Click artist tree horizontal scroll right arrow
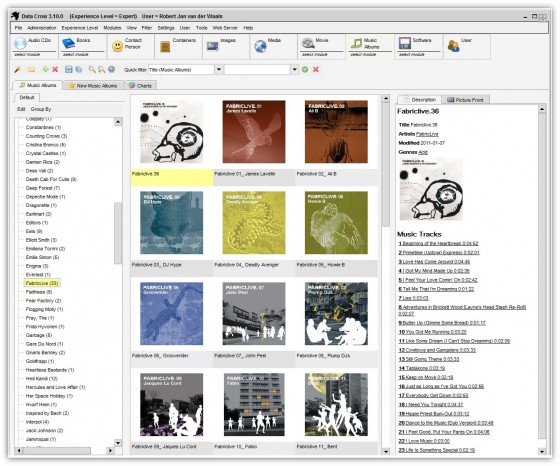 (110, 451)
